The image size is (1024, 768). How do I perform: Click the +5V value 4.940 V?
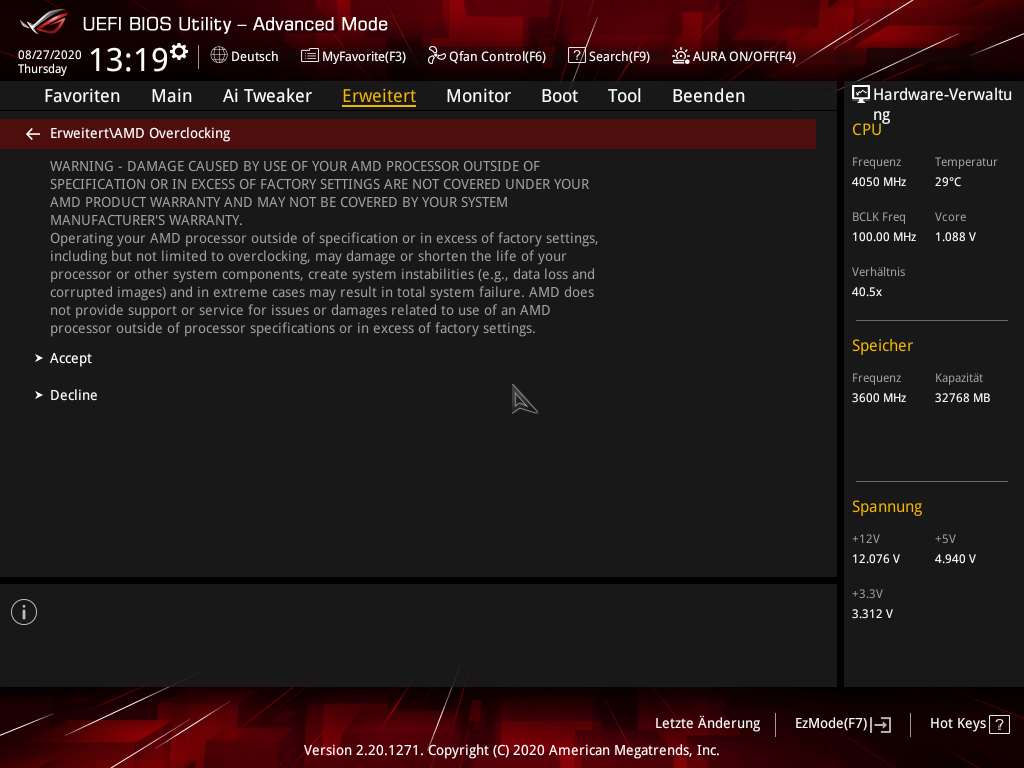click(x=955, y=559)
